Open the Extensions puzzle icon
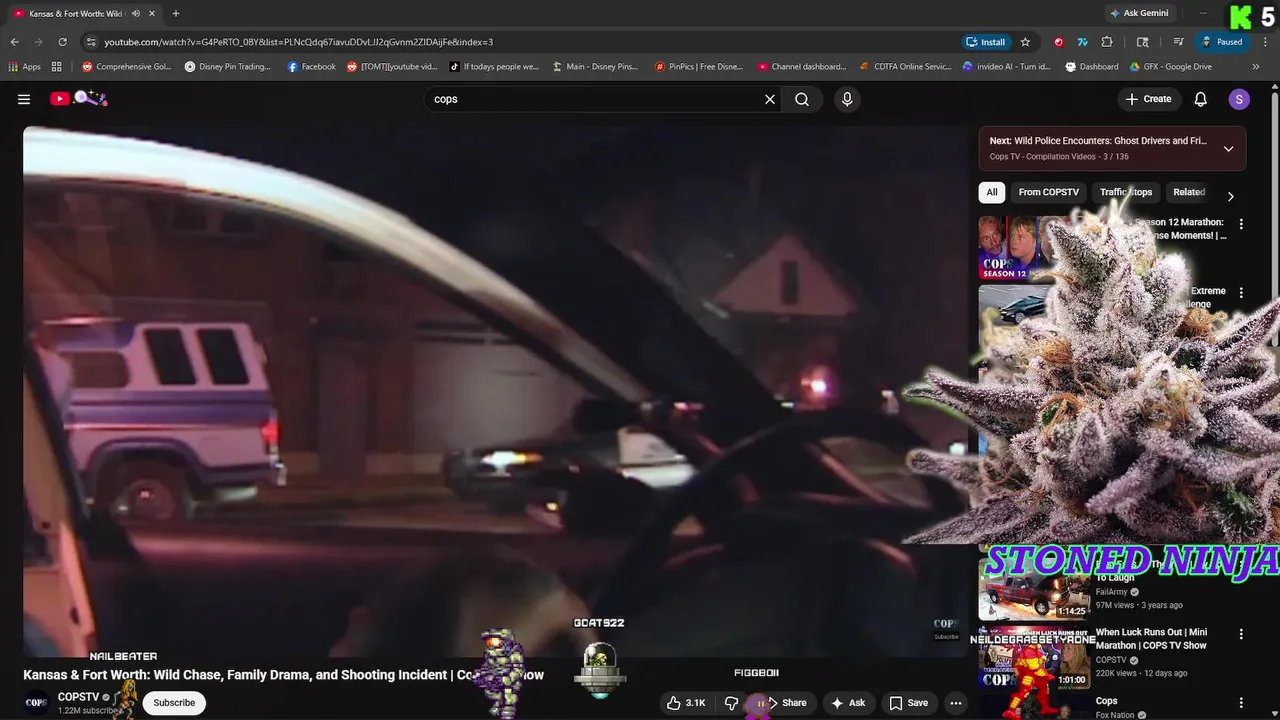1280x720 pixels. 1107,42
